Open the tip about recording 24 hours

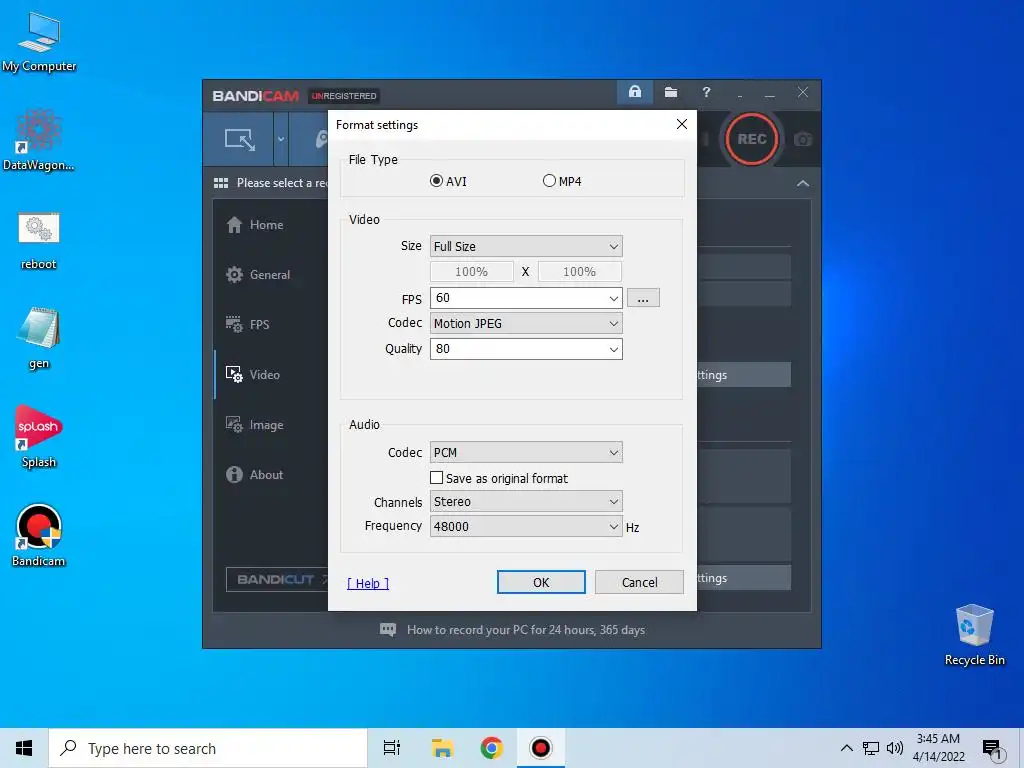(526, 630)
